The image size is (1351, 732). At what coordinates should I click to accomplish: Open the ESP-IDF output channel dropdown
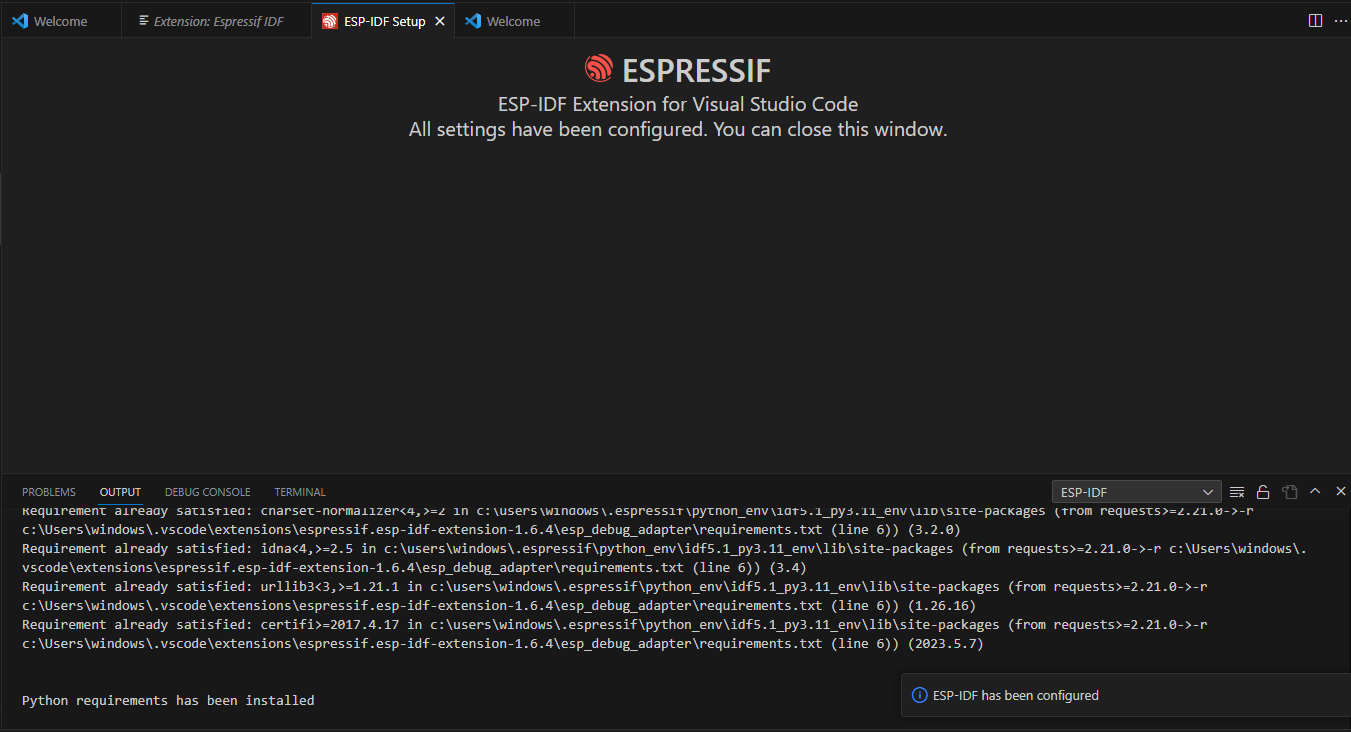1137,492
